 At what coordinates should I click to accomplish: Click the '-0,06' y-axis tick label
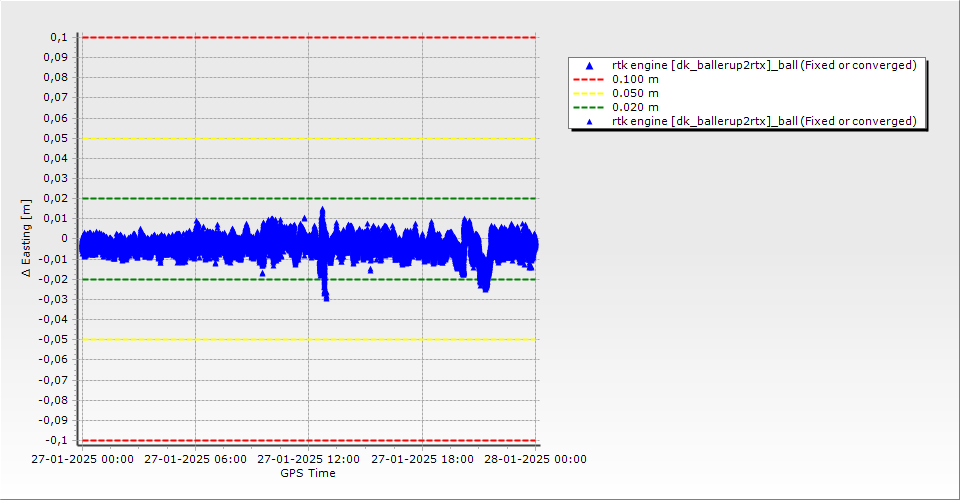[x=53, y=359]
